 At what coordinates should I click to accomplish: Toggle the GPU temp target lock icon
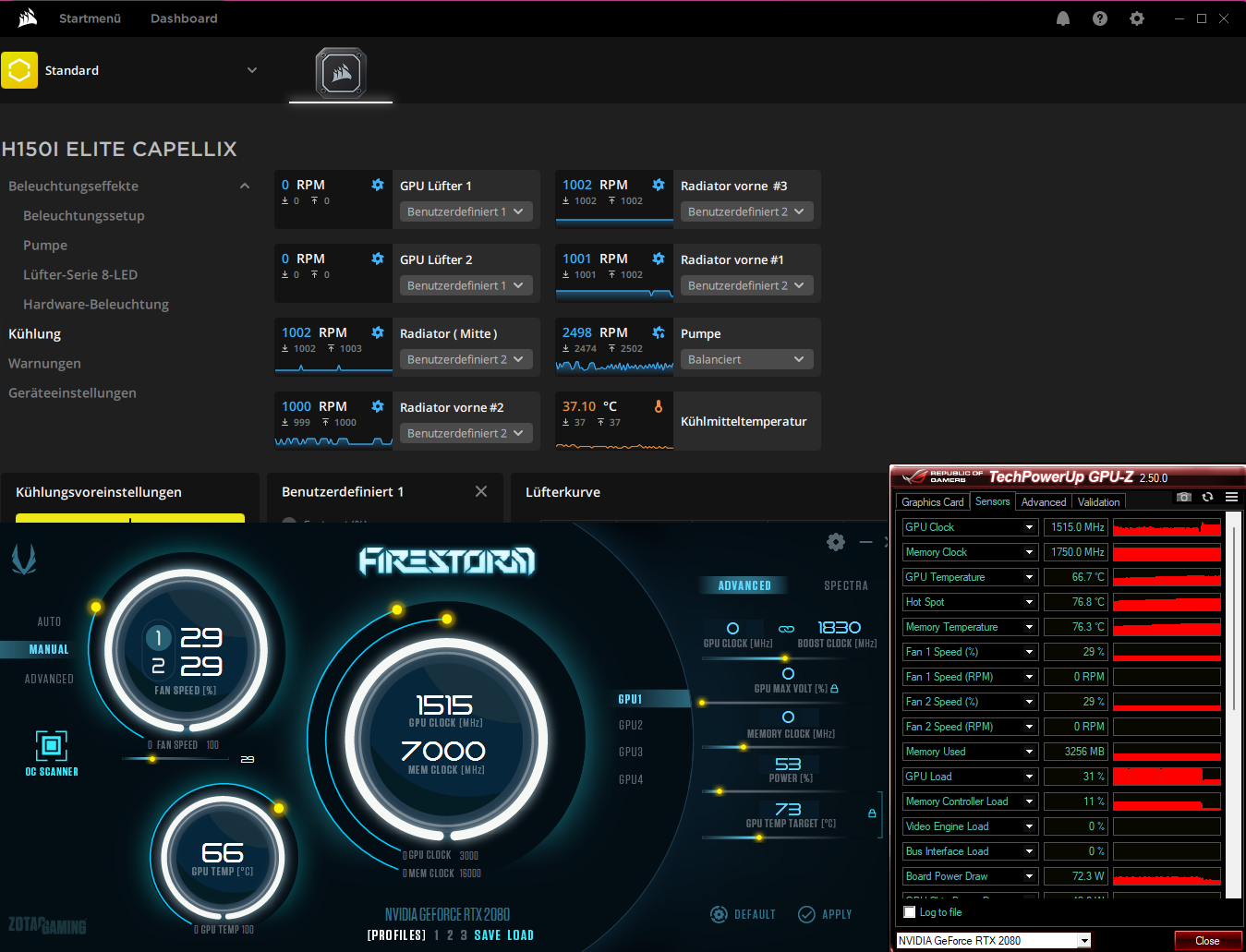pos(872,813)
